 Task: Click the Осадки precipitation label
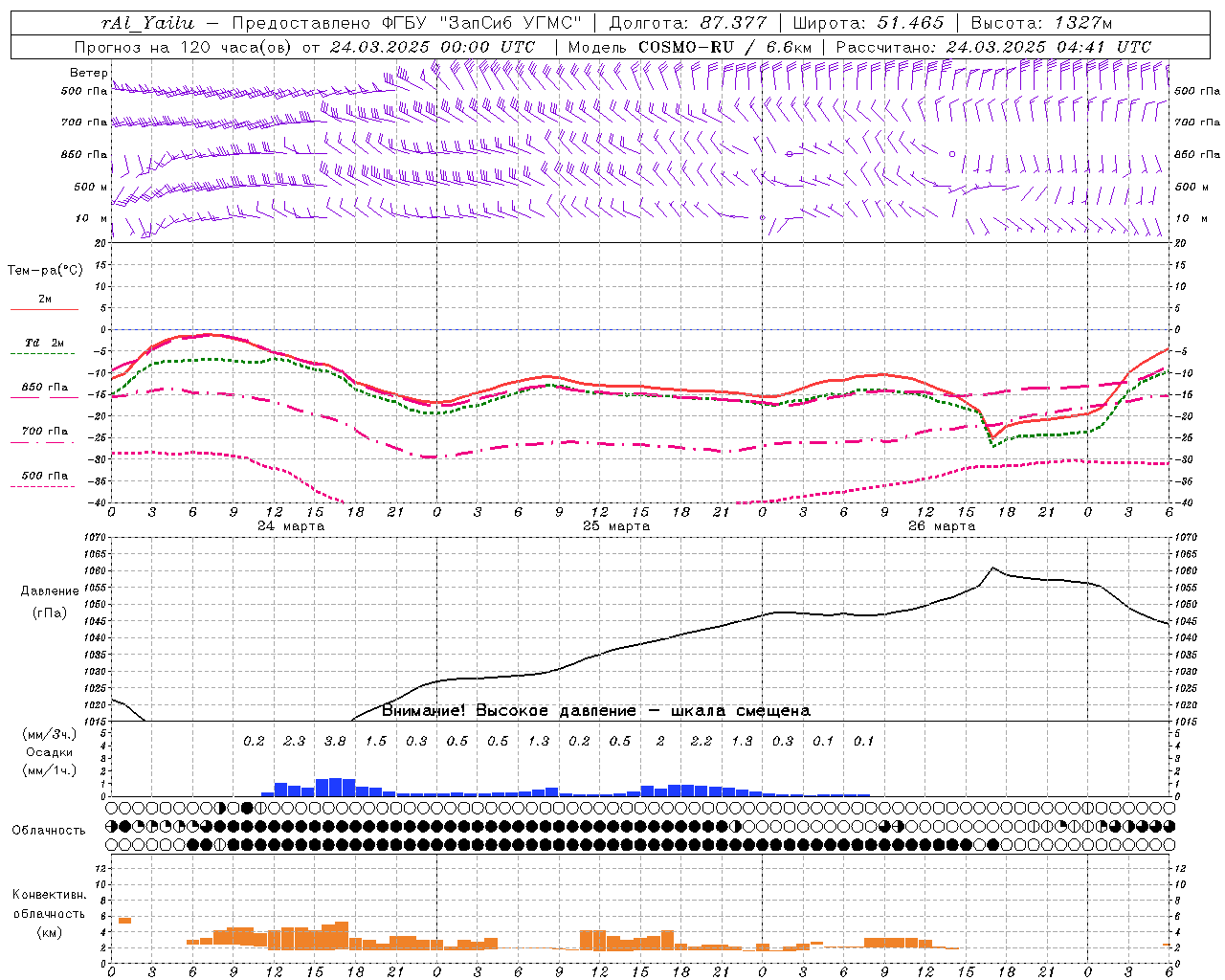(x=50, y=753)
